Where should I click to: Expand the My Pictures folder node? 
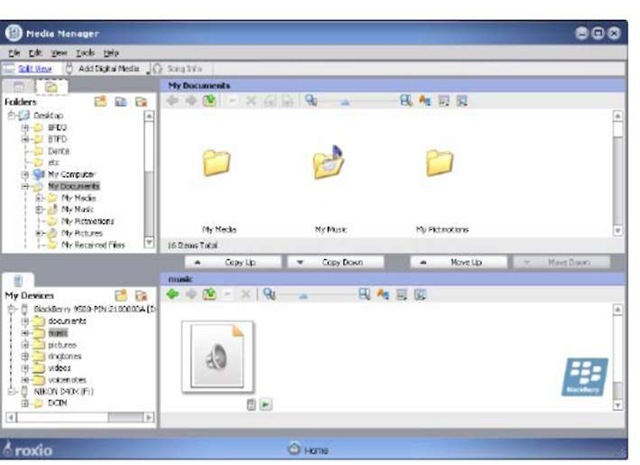[39, 233]
